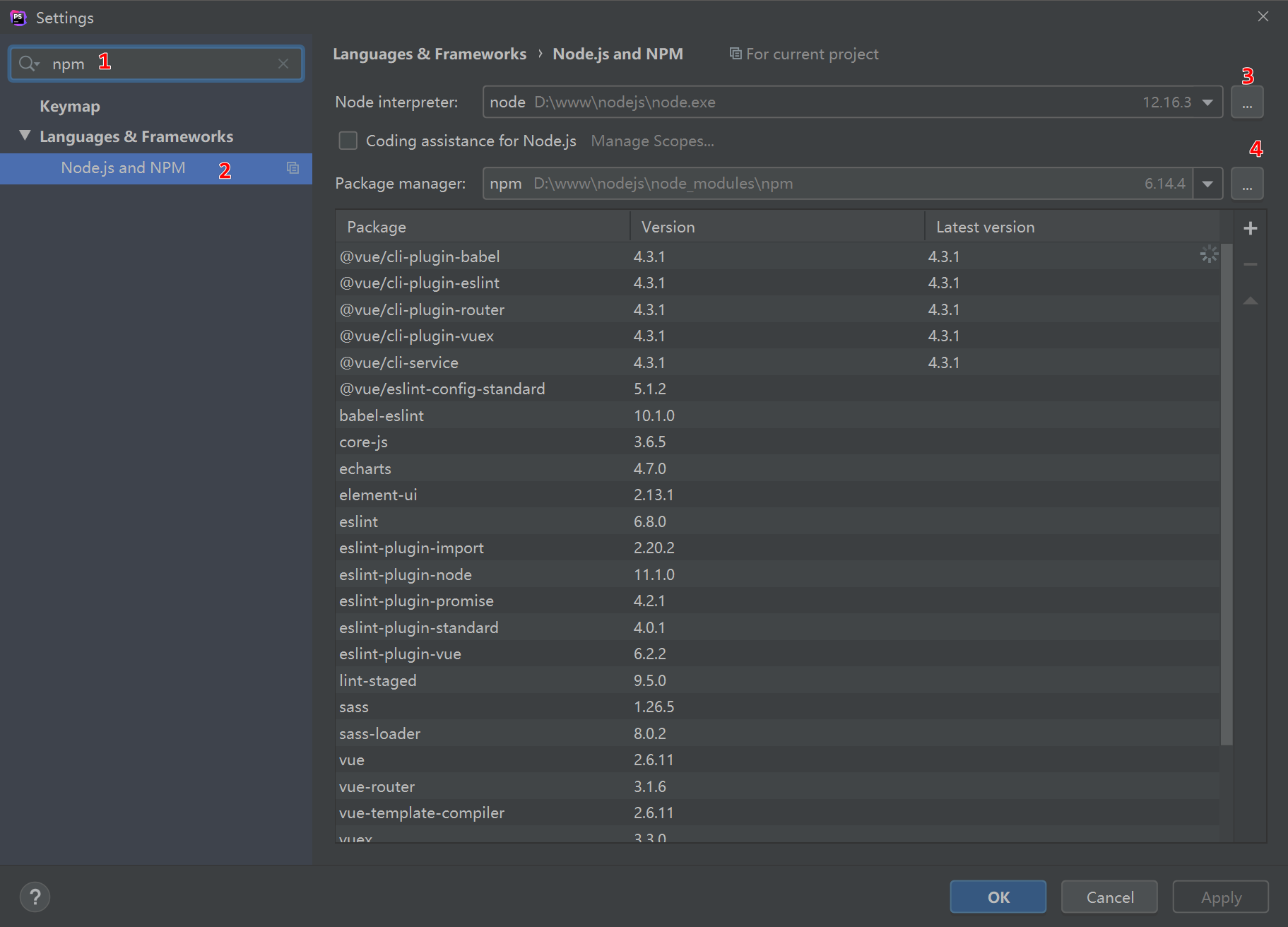Sort by the Package column header
The height and width of the screenshot is (927, 1288).
pyautogui.click(x=483, y=227)
